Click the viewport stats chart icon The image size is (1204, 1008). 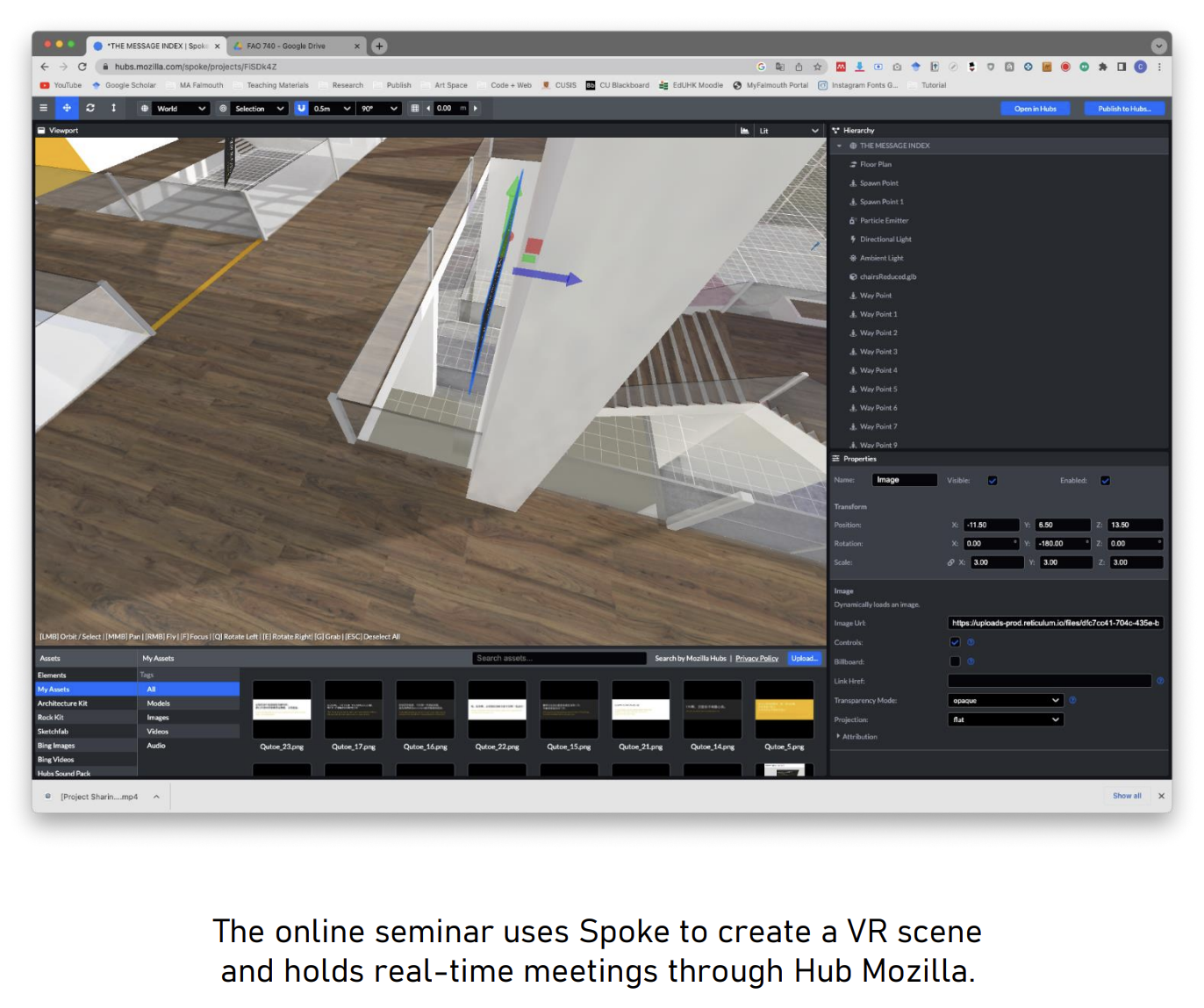click(x=744, y=131)
